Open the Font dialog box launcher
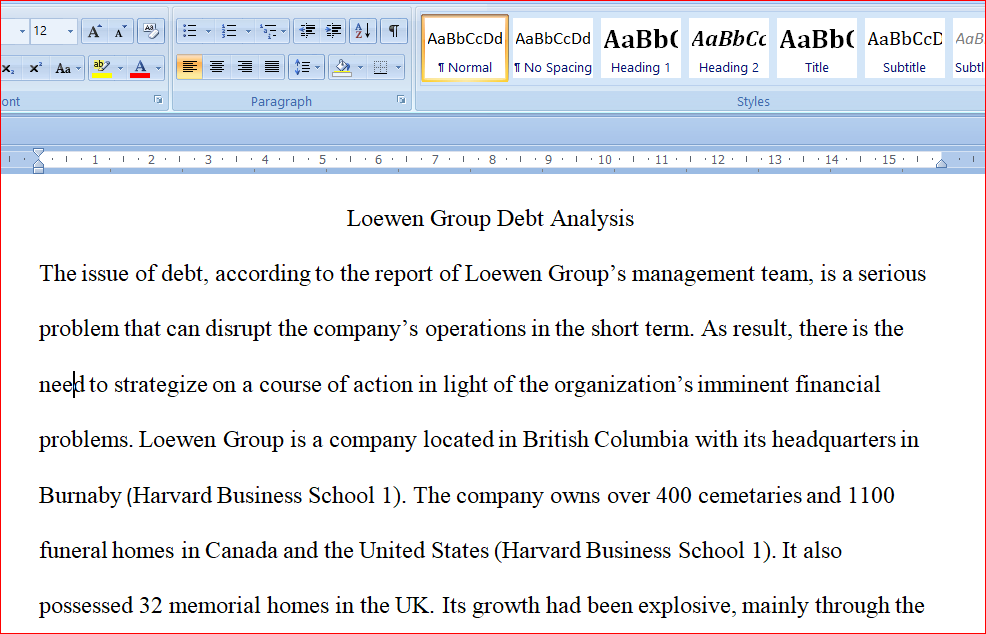This screenshot has height=634, width=986. 158,100
